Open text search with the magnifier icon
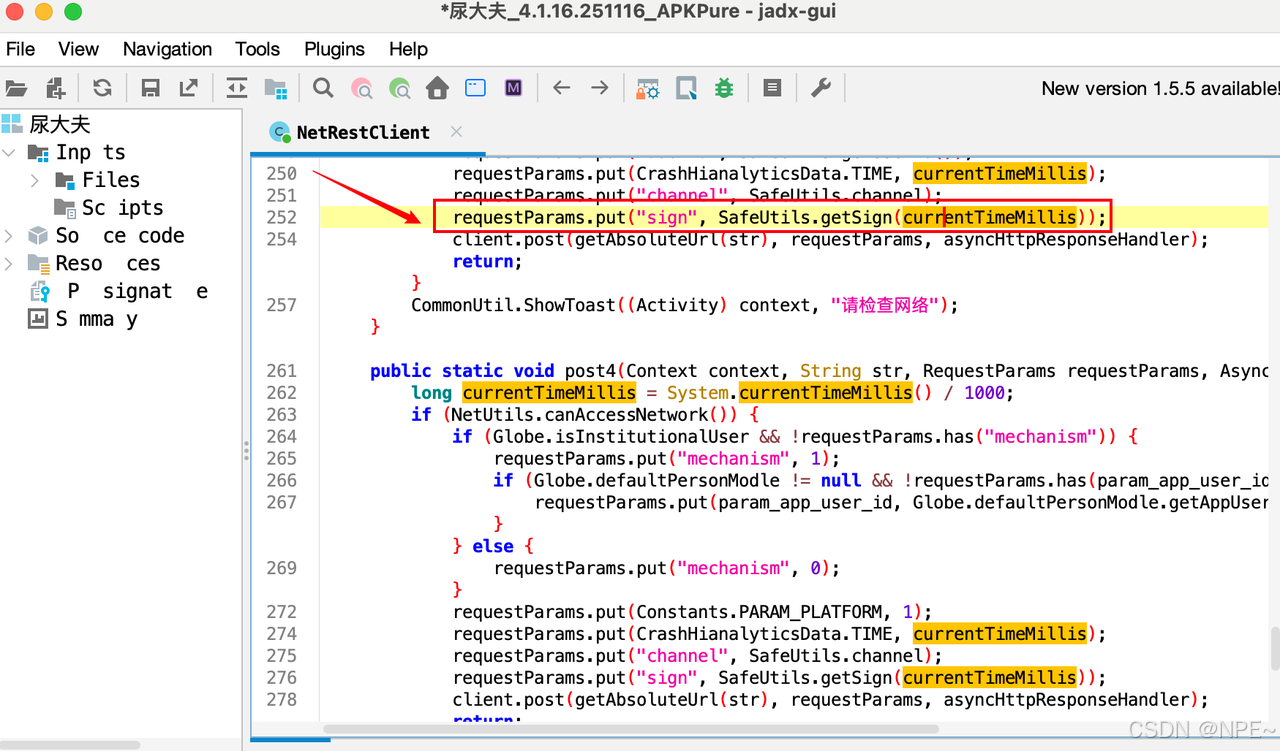Image resolution: width=1280 pixels, height=751 pixels. 323,89
